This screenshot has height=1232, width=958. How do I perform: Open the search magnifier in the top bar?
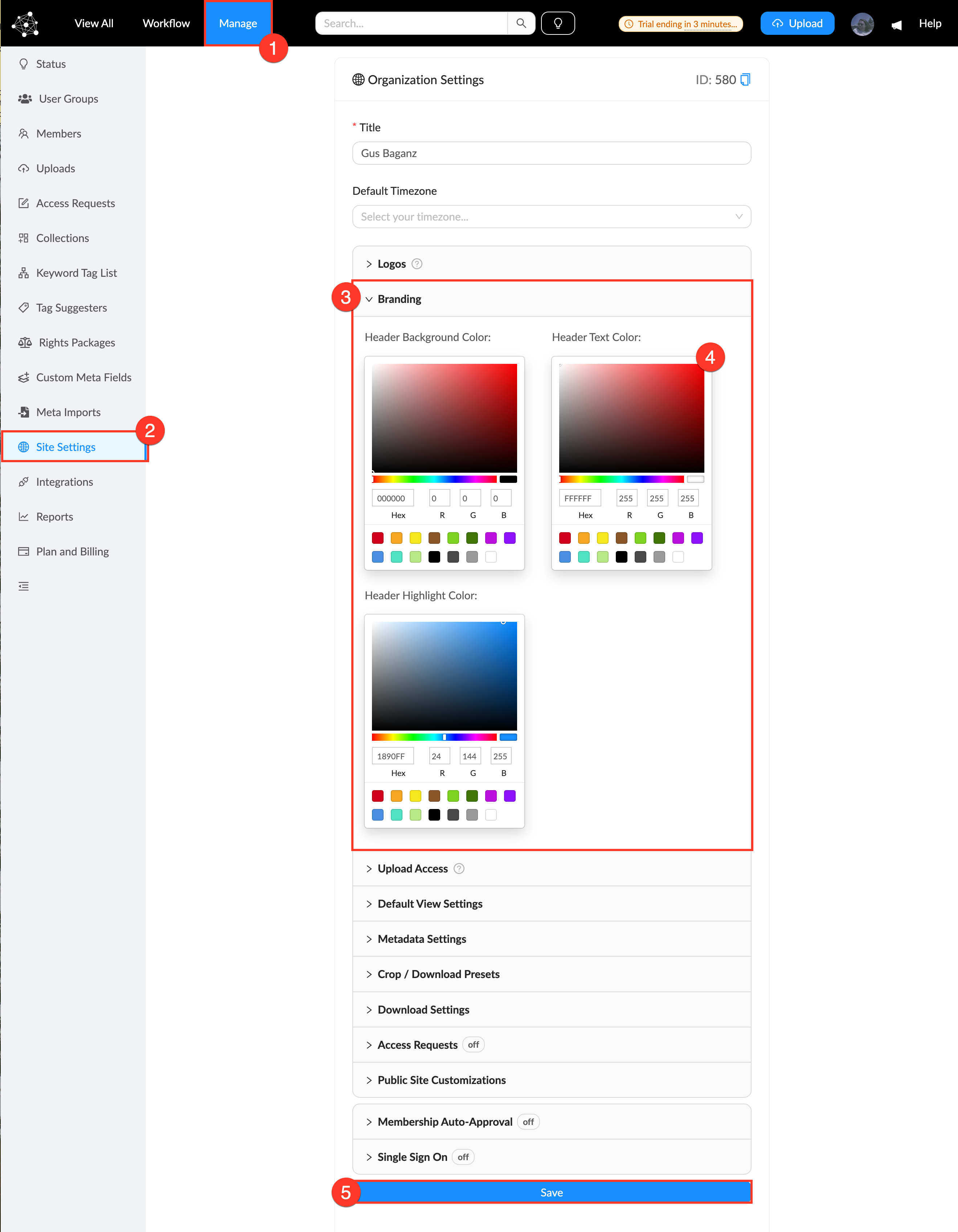coord(521,23)
